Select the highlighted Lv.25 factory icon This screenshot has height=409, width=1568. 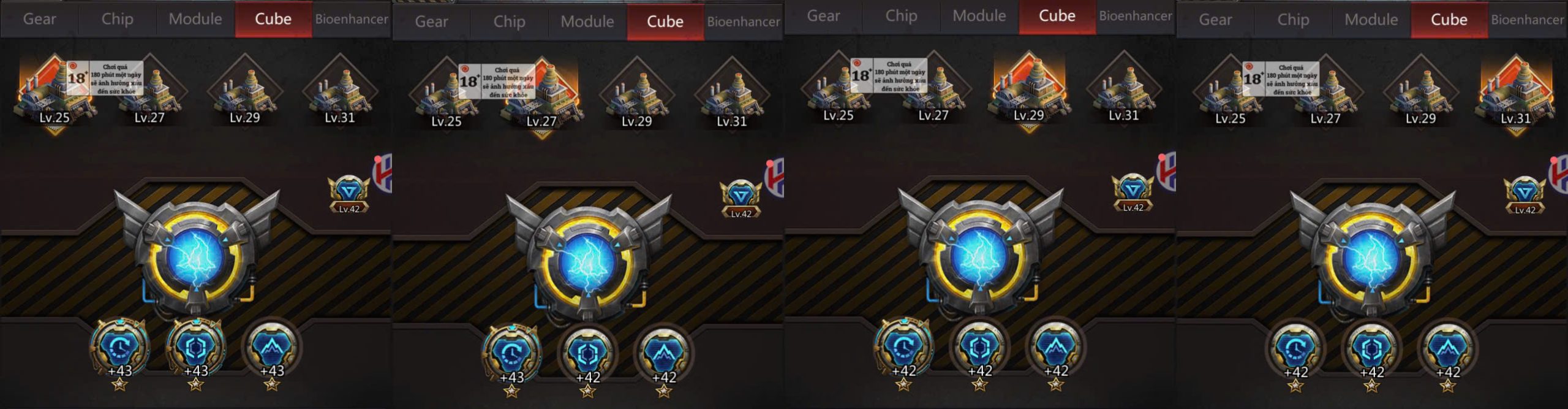54,93
